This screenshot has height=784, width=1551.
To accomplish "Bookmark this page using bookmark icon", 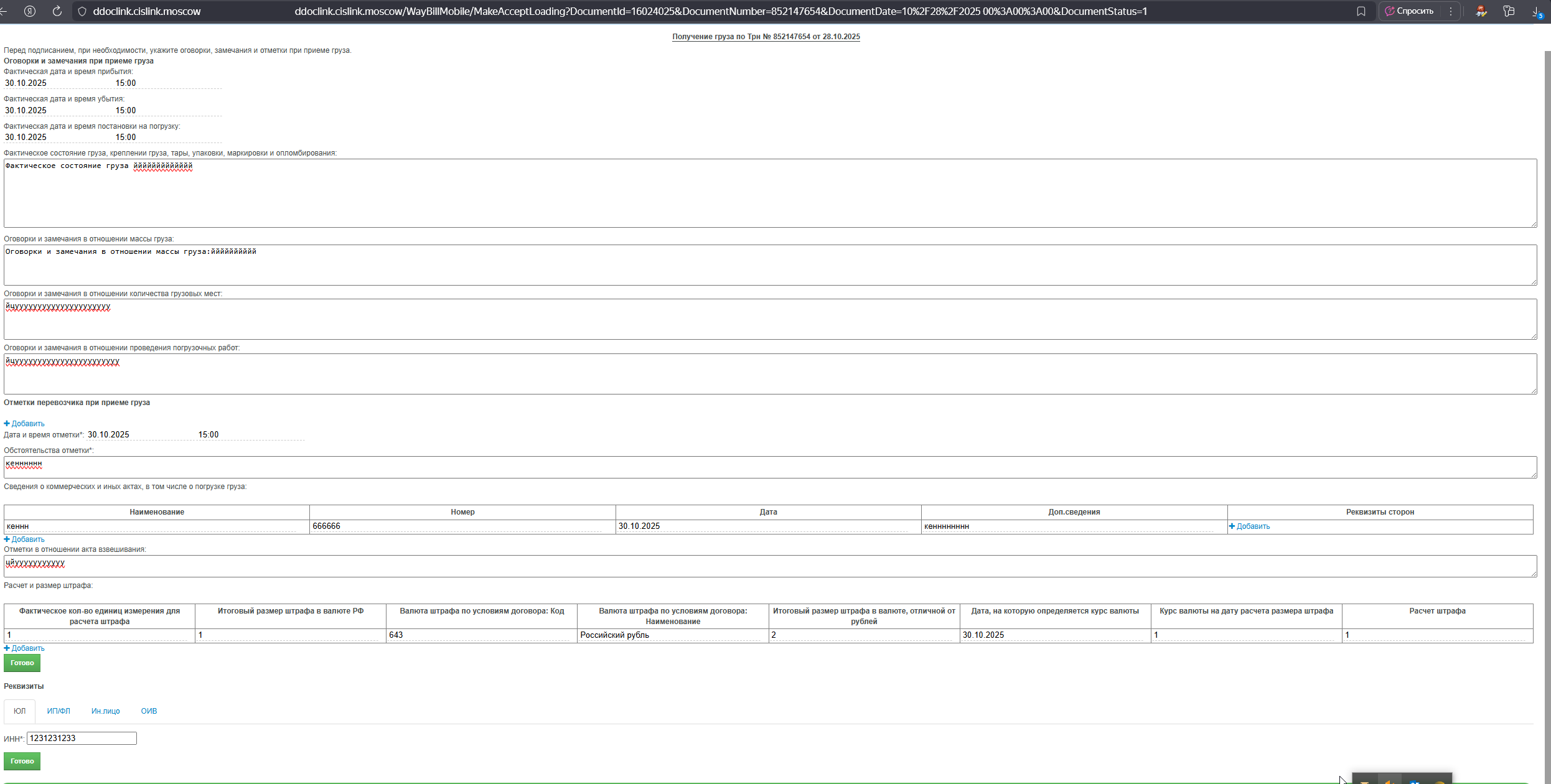I will [x=1361, y=11].
